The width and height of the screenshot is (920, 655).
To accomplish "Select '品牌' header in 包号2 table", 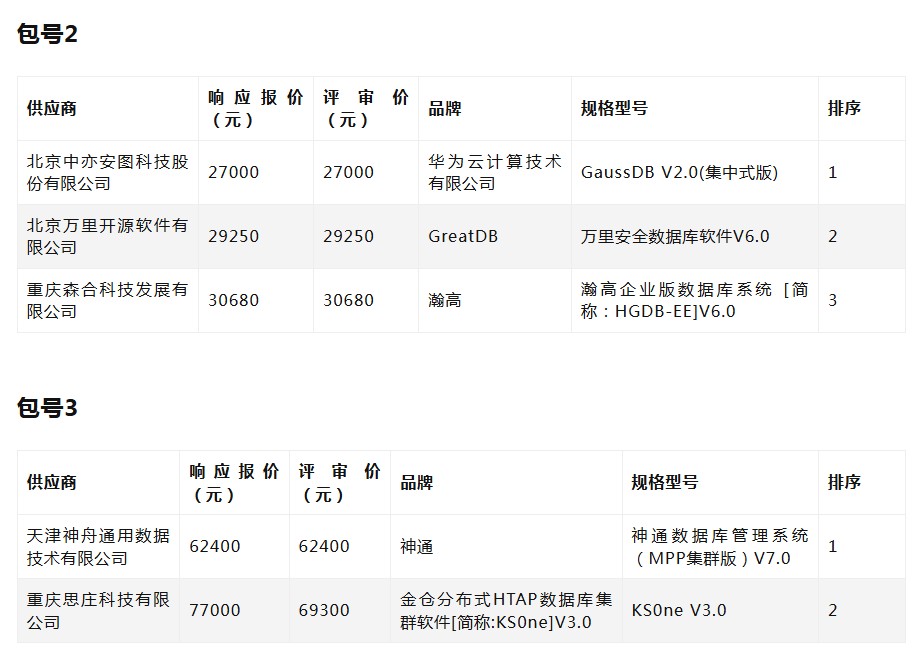I will tap(445, 109).
